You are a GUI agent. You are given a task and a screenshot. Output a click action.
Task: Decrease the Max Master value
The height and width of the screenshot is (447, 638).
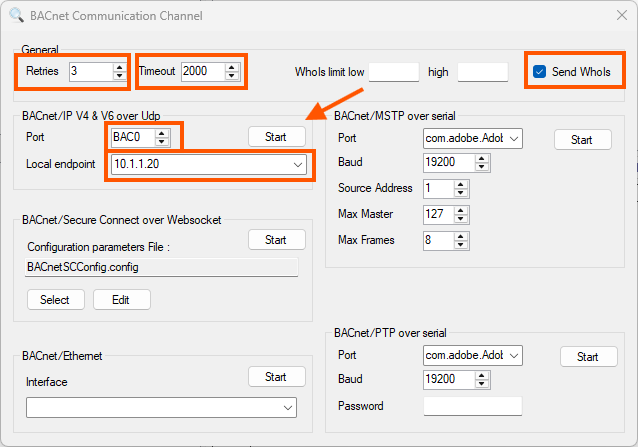461,219
